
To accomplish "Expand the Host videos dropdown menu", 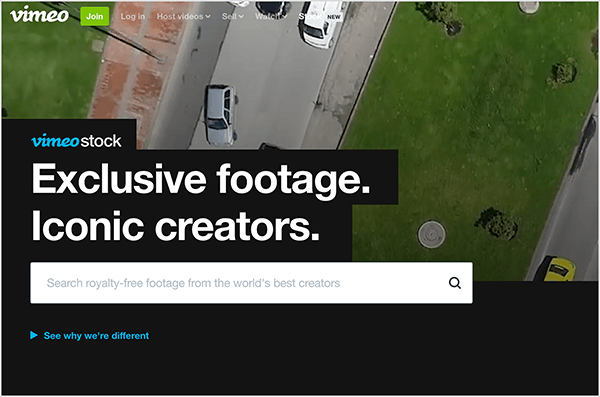I will point(183,16).
